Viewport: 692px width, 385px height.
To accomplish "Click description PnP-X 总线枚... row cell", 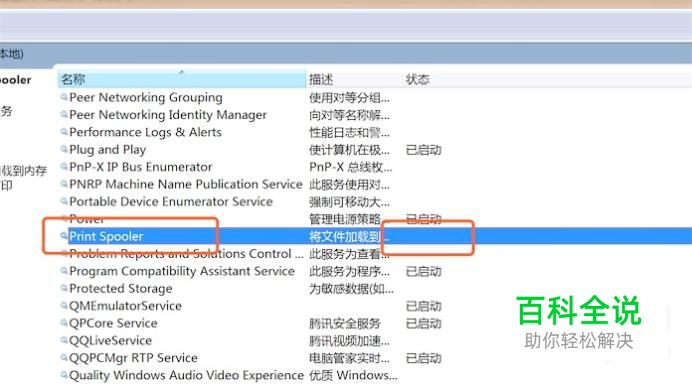I will click(350, 167).
